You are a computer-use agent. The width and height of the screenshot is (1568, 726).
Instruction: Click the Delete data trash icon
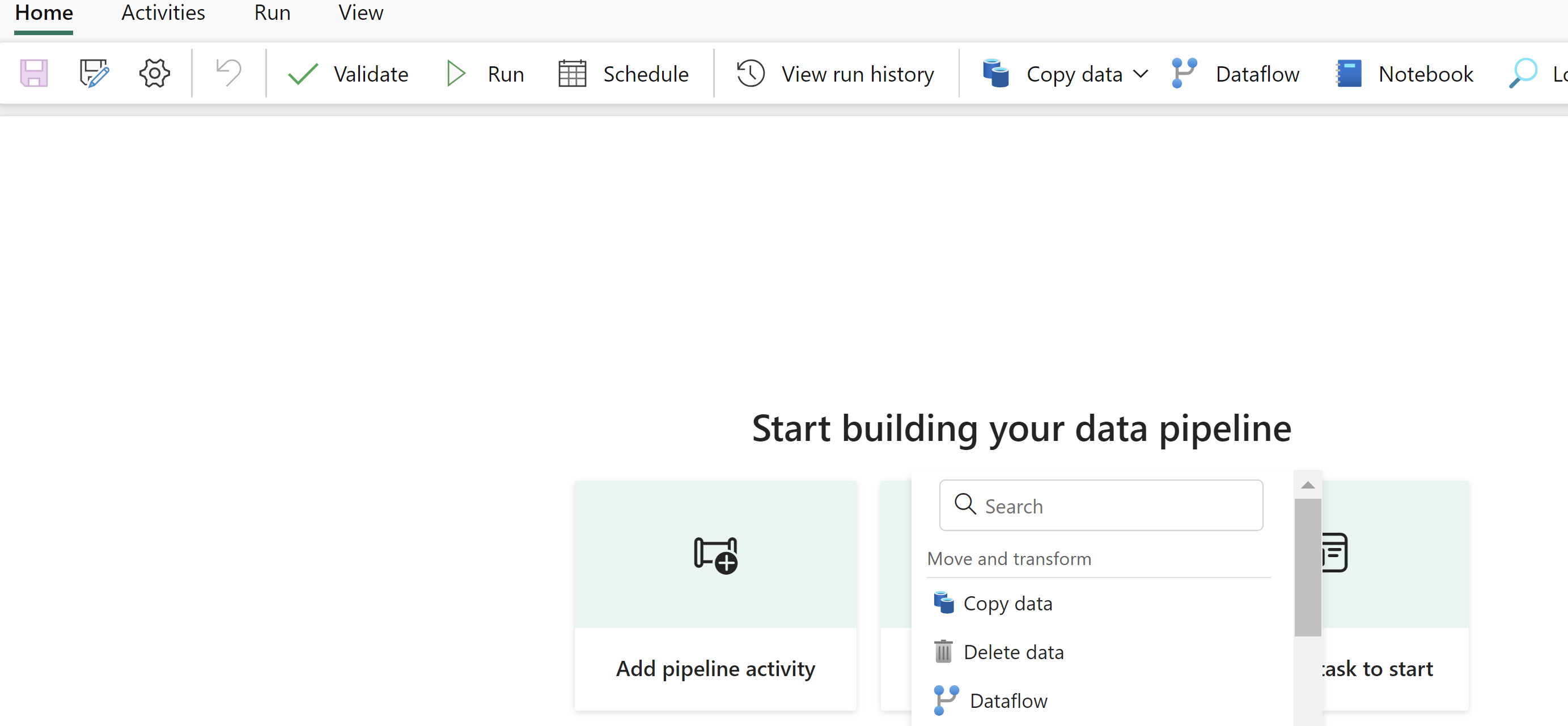tap(942, 651)
